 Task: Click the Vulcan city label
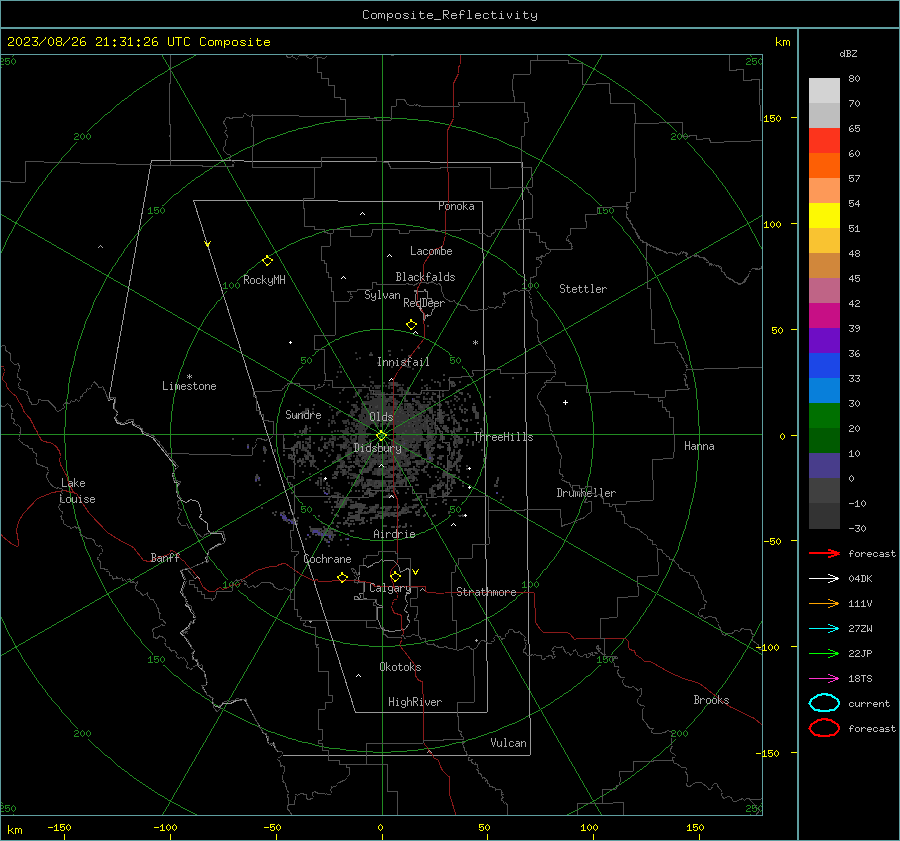point(509,743)
